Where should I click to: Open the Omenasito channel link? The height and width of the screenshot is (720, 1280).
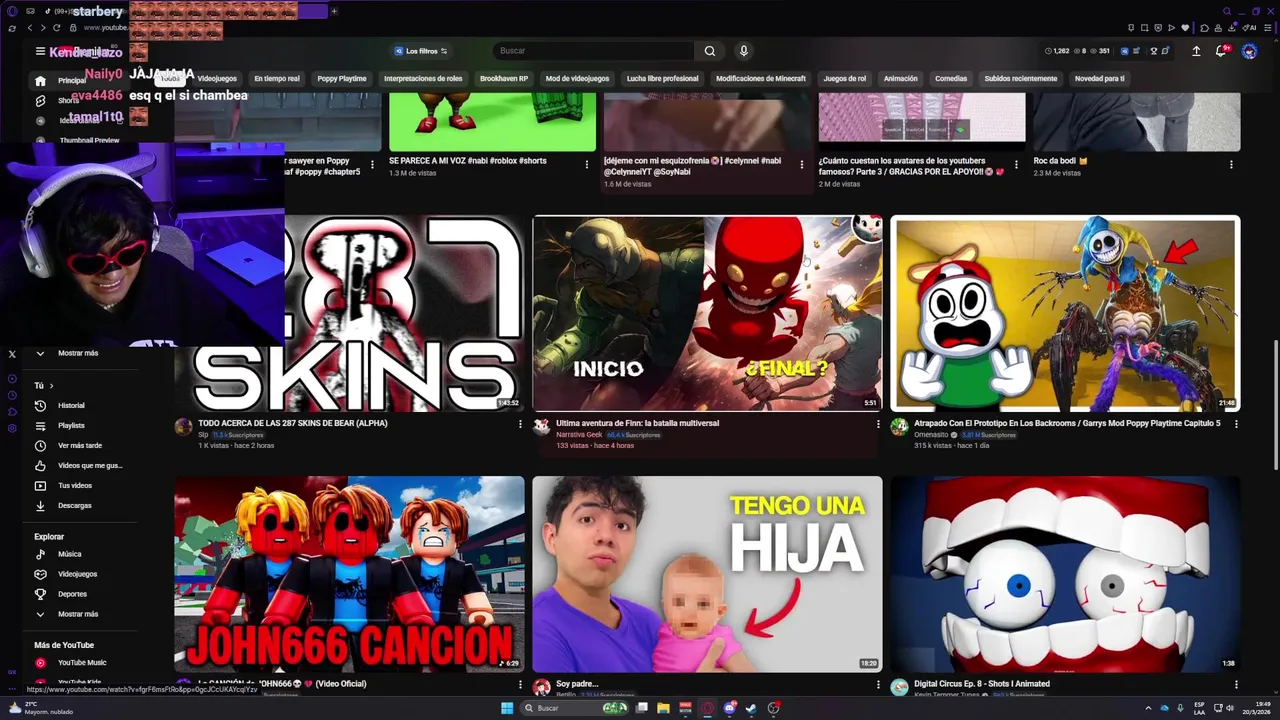coord(932,435)
